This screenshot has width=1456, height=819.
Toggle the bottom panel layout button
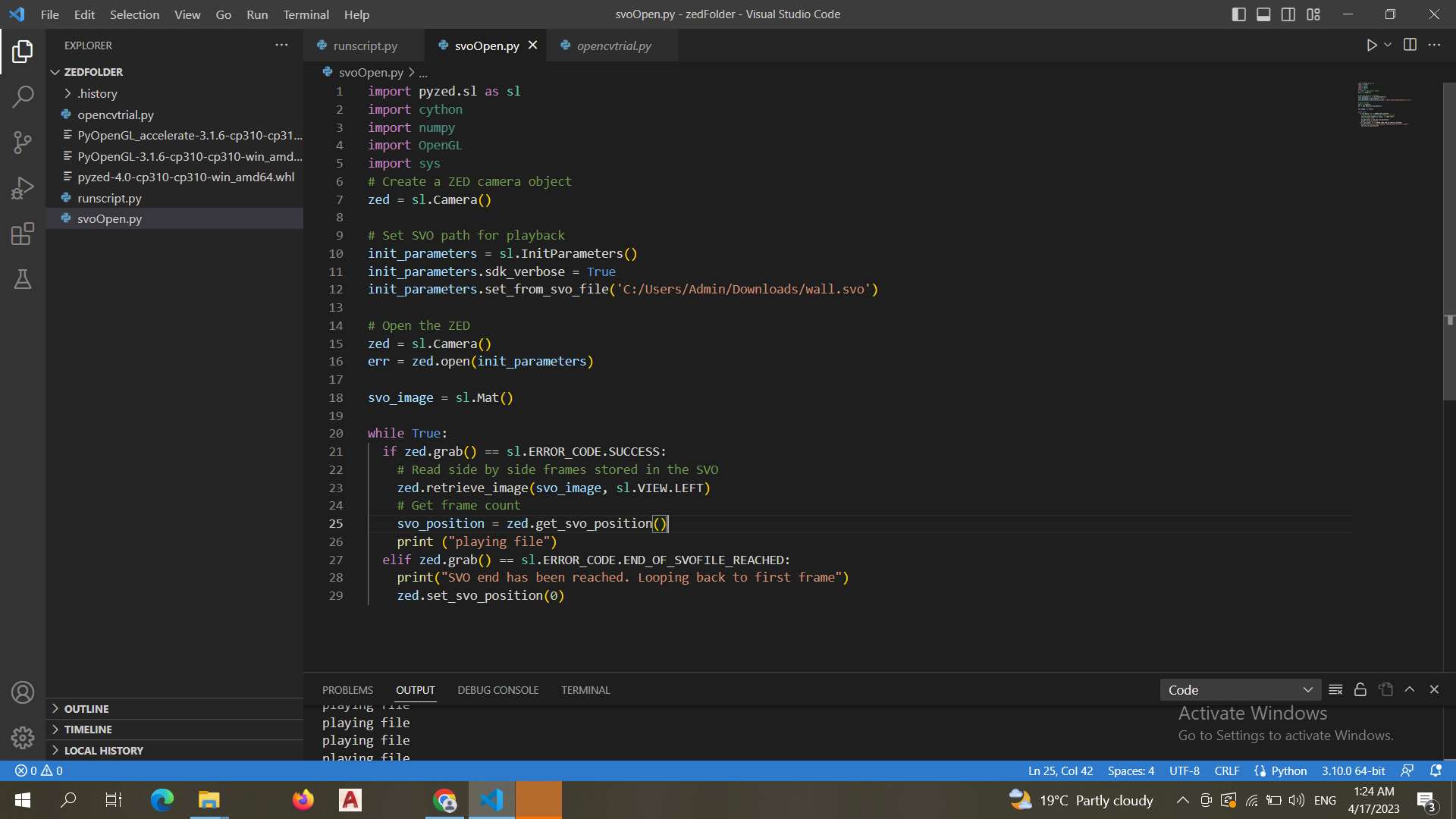[x=1263, y=14]
